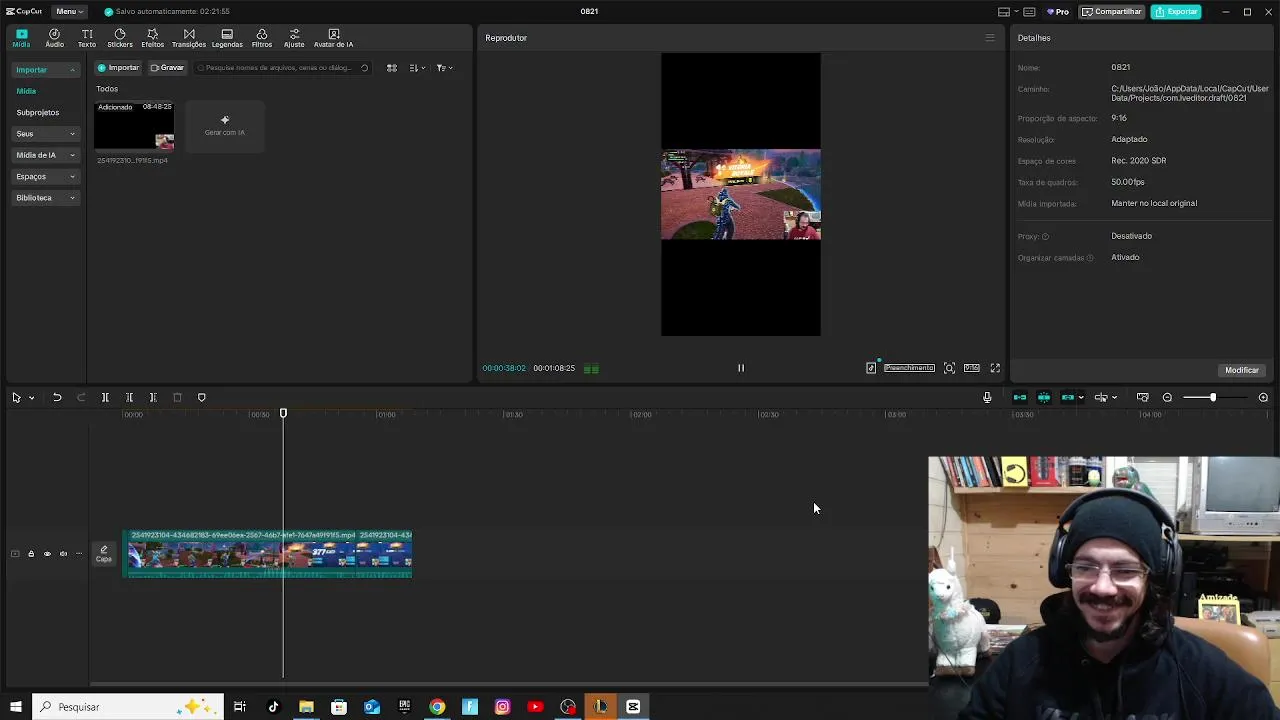Toggle the preview zoom-to-fit icon
This screenshot has width=1280, height=720.
click(949, 368)
